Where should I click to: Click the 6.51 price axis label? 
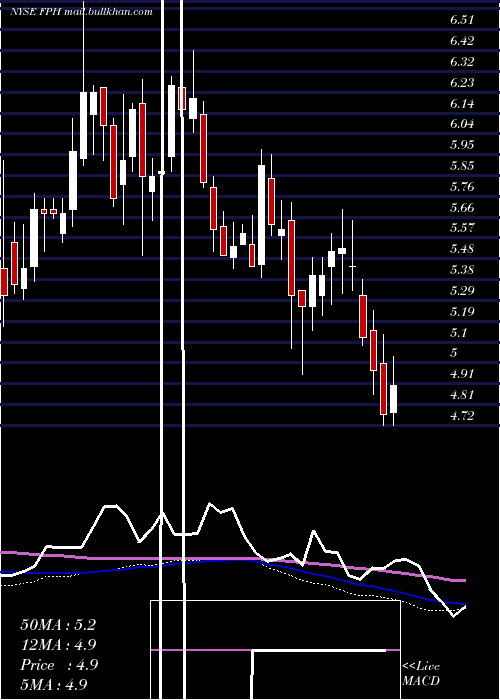(x=462, y=20)
